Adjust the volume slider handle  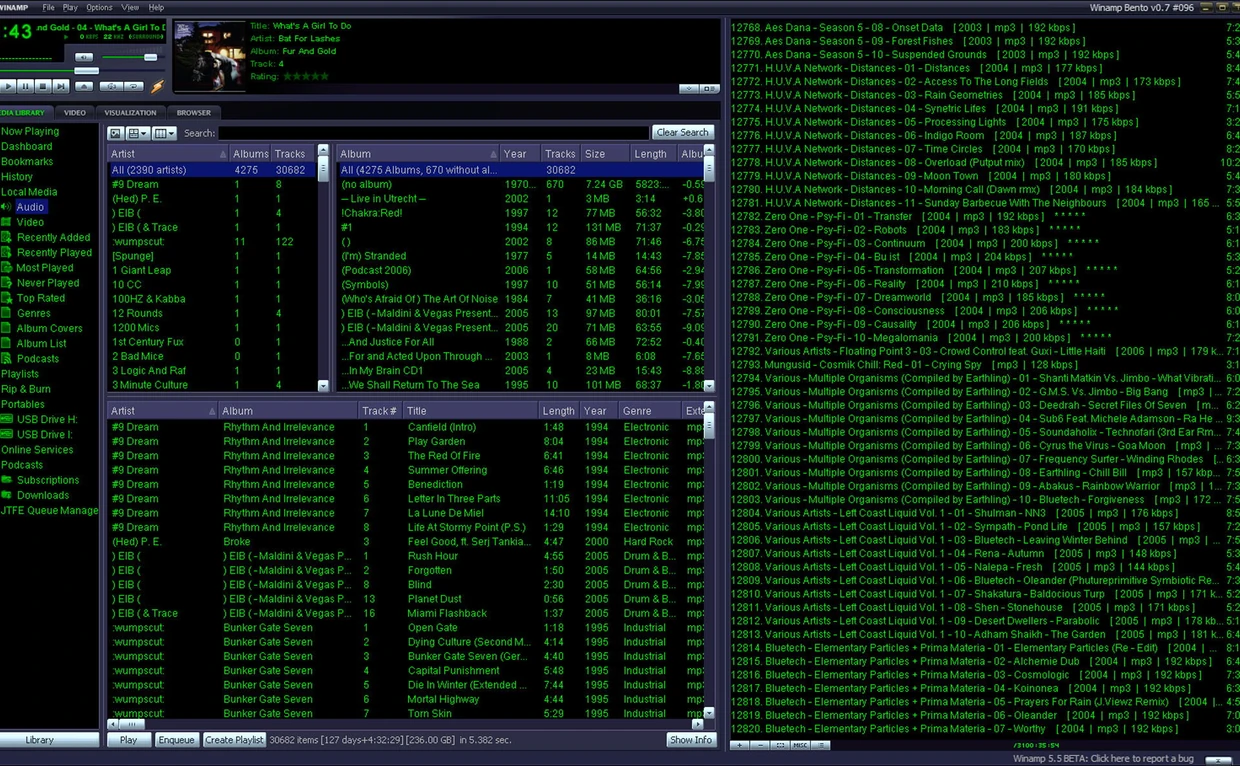click(x=150, y=57)
